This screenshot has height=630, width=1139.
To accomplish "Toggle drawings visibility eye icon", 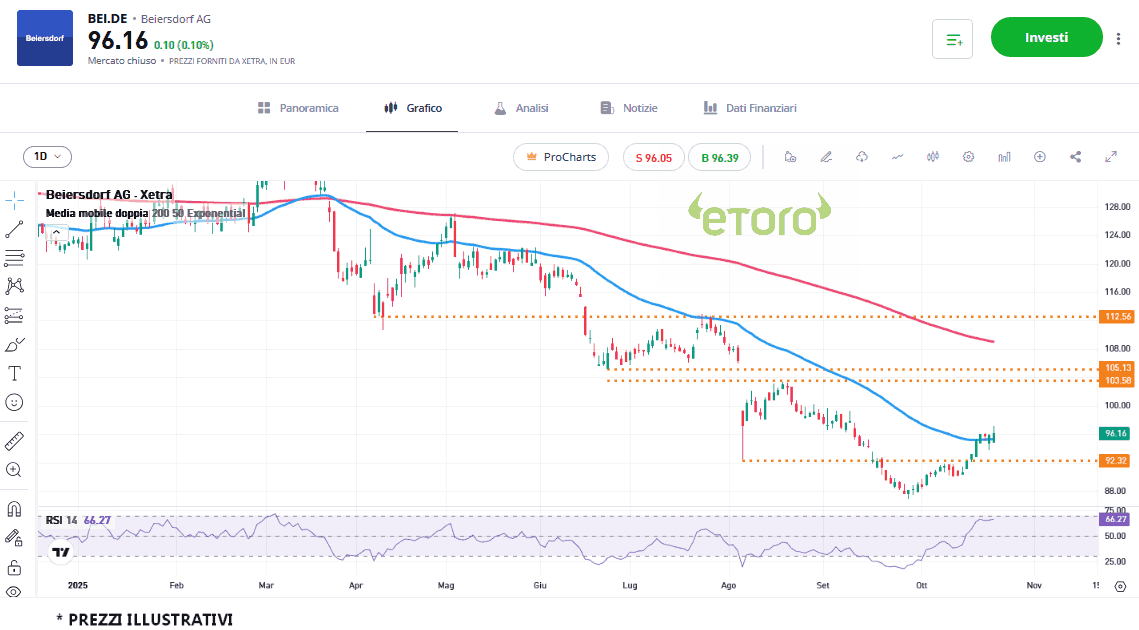I will (15, 592).
